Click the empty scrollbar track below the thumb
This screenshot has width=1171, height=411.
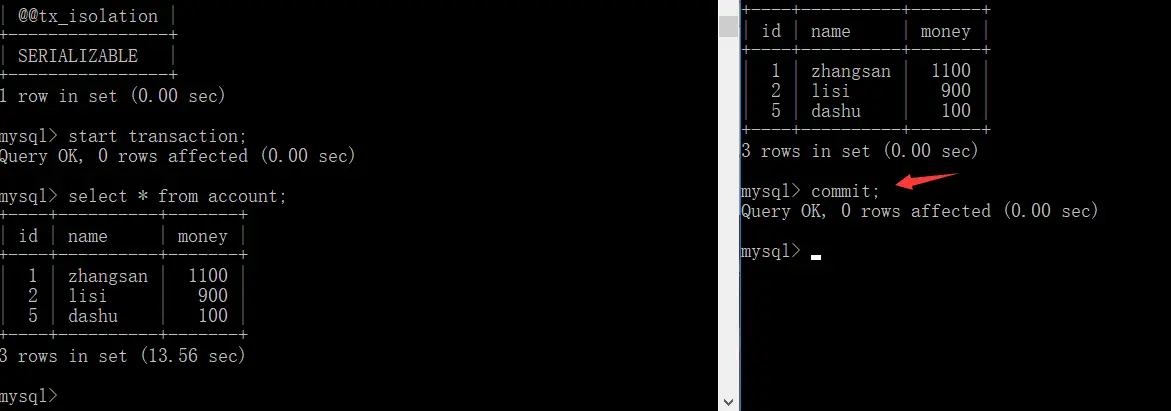pyautogui.click(x=728, y=214)
